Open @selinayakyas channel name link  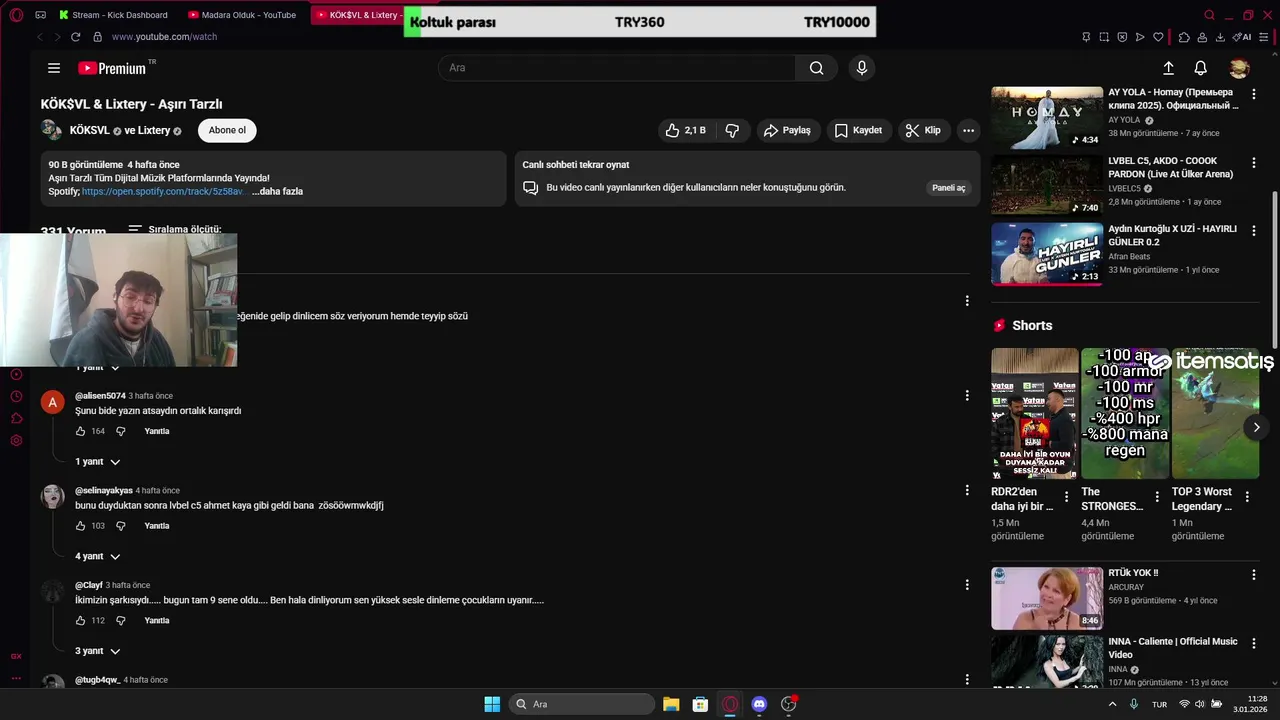(x=104, y=491)
